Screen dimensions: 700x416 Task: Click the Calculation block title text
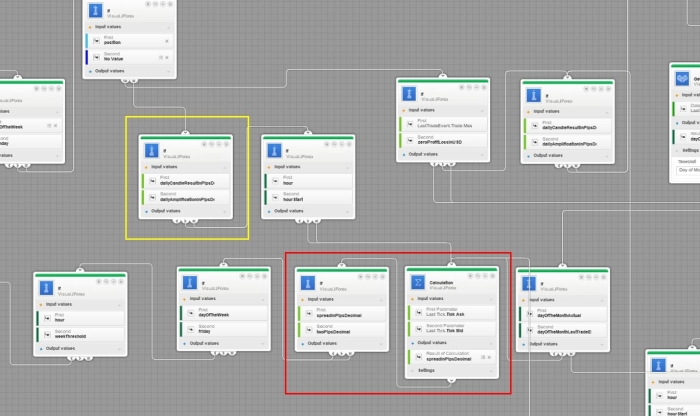click(441, 283)
